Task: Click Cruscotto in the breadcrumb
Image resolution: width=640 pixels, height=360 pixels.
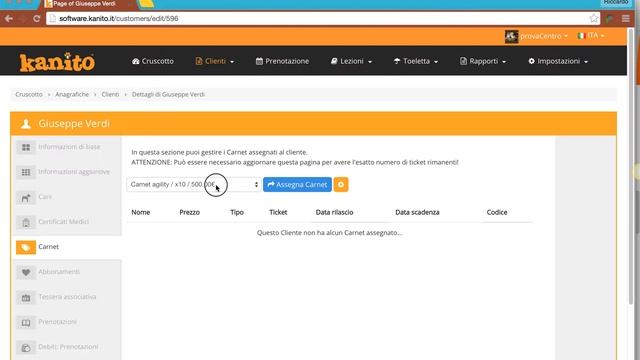Action: (x=29, y=94)
